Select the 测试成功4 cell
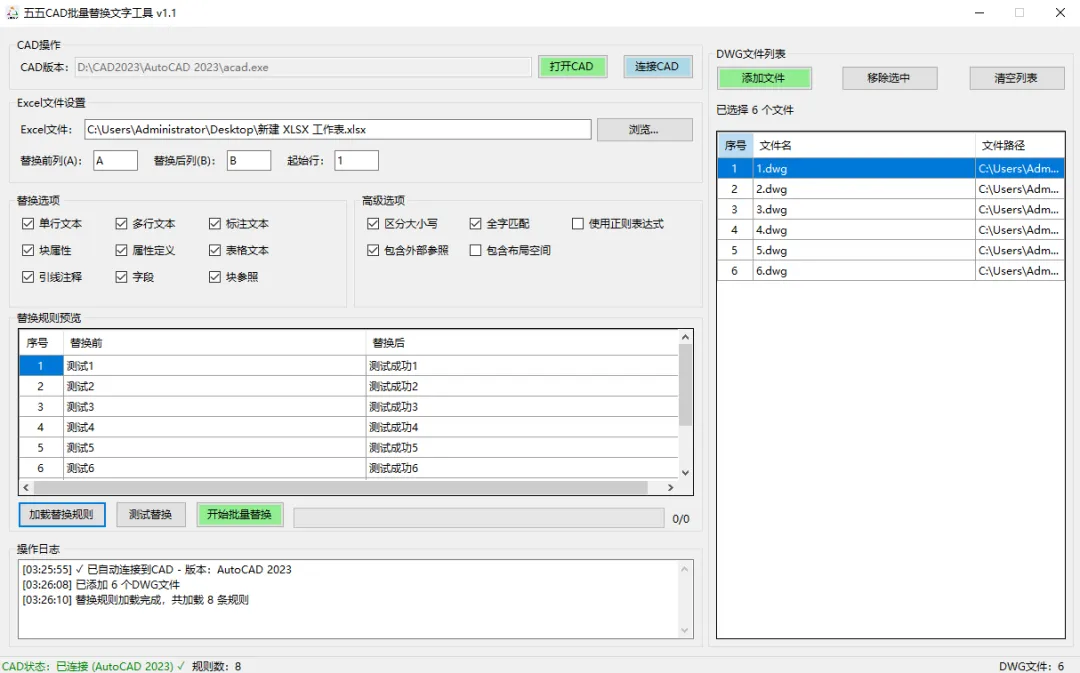Image resolution: width=1080 pixels, height=673 pixels. click(522, 427)
